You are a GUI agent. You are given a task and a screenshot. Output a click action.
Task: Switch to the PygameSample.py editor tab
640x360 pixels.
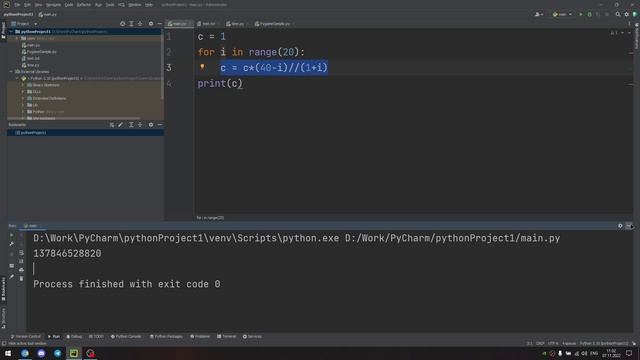pyautogui.click(x=273, y=24)
